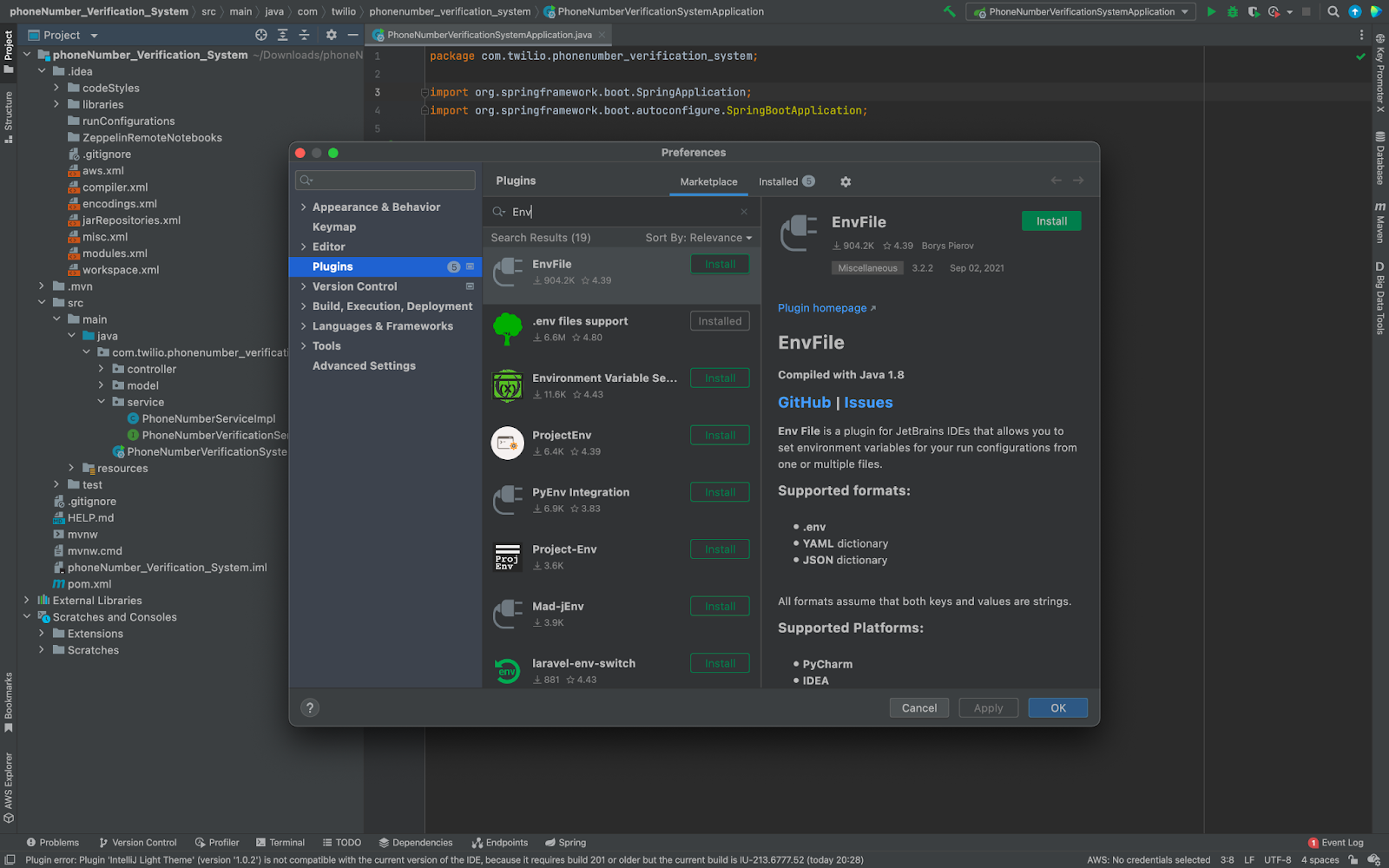Open the run configuration dropdown
Image resolution: width=1389 pixels, height=868 pixels.
tap(1080, 11)
